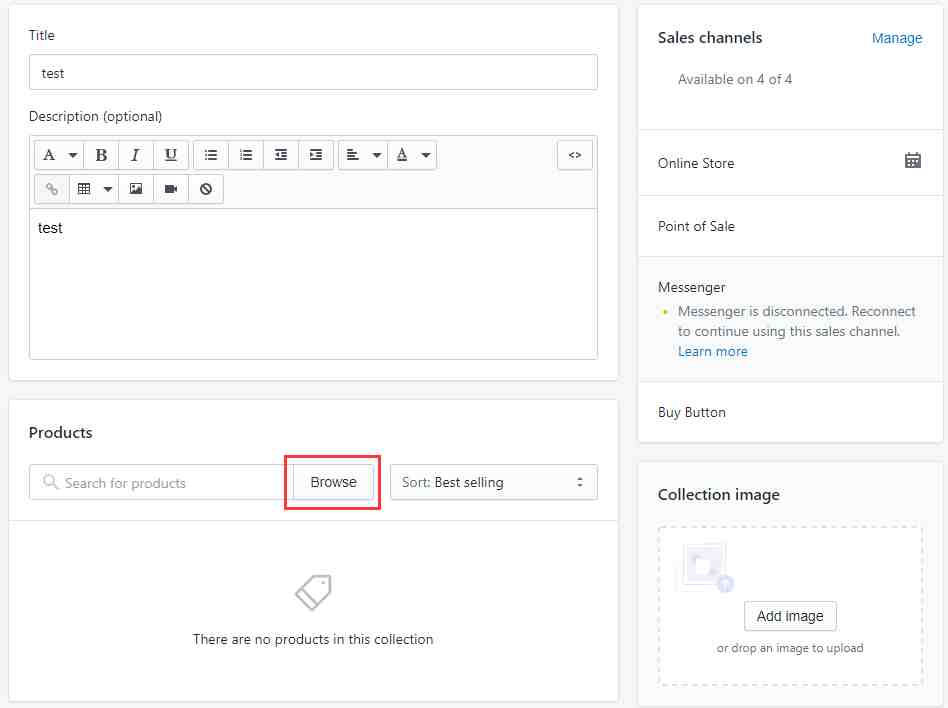Show HTML source view
This screenshot has width=948, height=708.
574,155
